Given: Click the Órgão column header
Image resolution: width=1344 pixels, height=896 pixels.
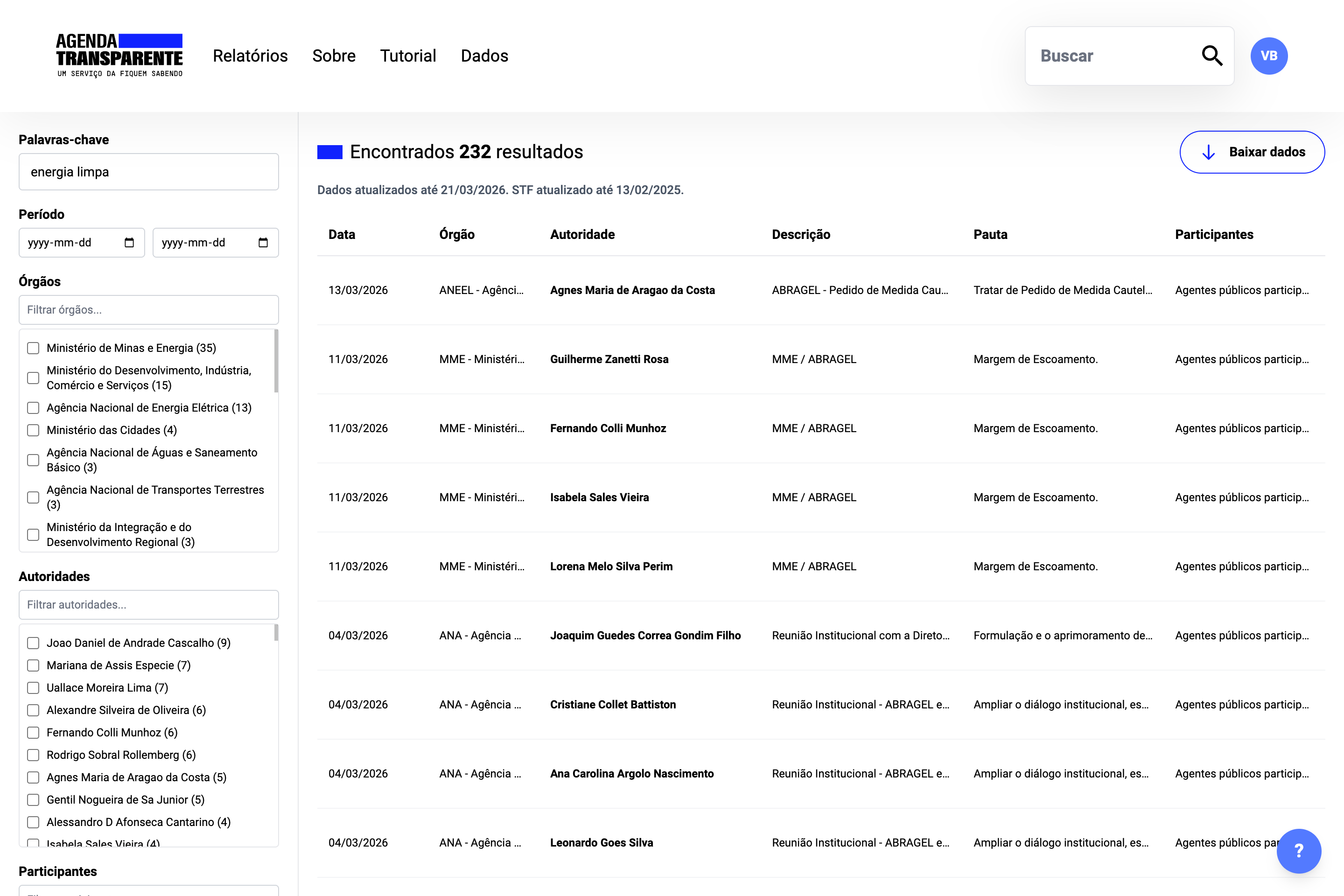Looking at the screenshot, I should [456, 234].
